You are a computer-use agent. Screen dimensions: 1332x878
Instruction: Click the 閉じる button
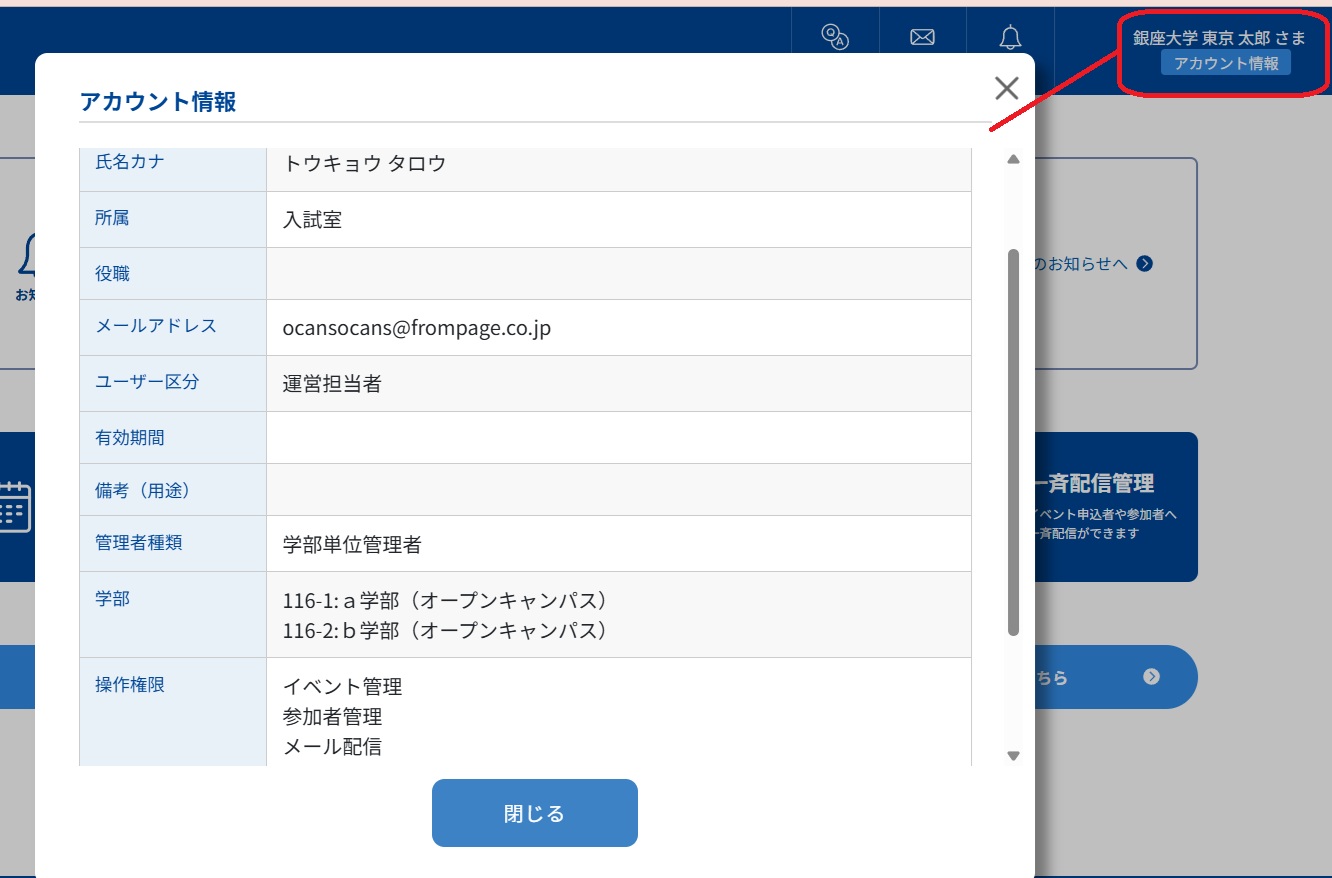pos(535,813)
